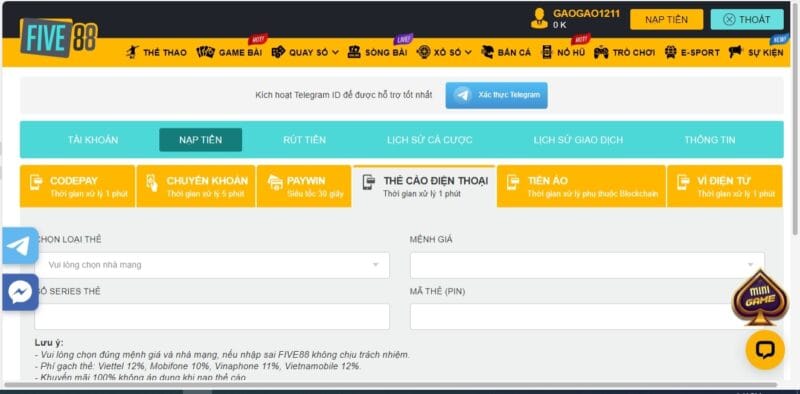Choose the Paywin deposit method
The height and width of the screenshot is (394, 800).
tap(304, 186)
